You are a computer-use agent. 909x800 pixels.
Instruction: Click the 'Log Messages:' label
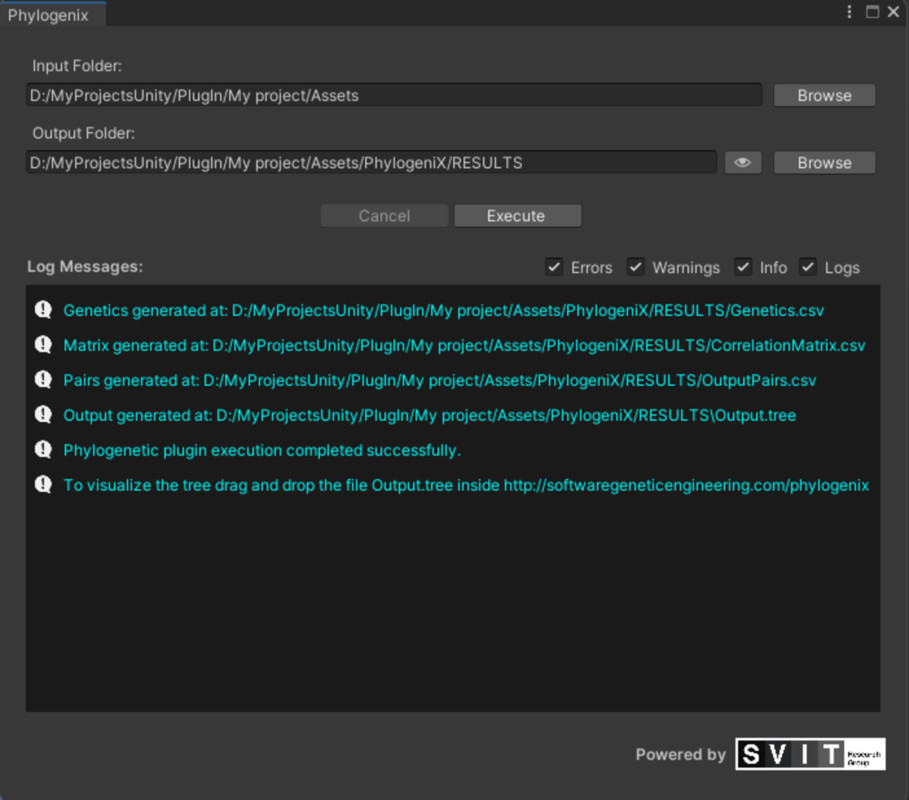[x=85, y=267]
